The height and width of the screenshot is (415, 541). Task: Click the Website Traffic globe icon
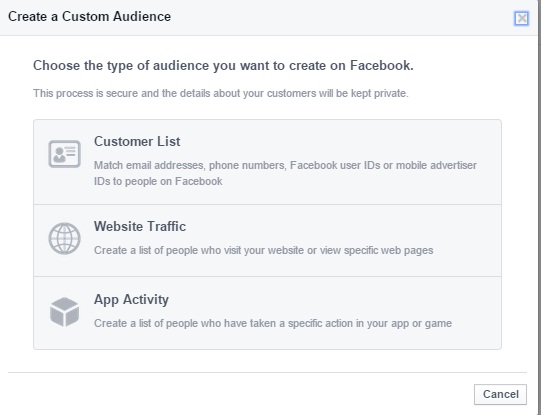65,238
